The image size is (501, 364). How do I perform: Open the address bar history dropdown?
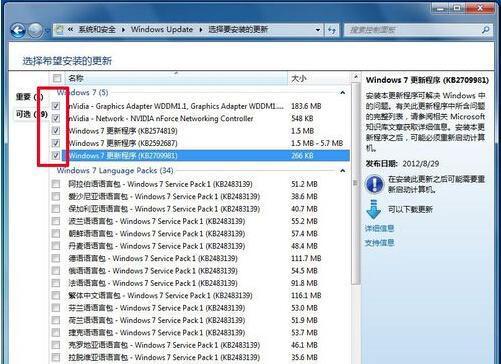(x=318, y=30)
